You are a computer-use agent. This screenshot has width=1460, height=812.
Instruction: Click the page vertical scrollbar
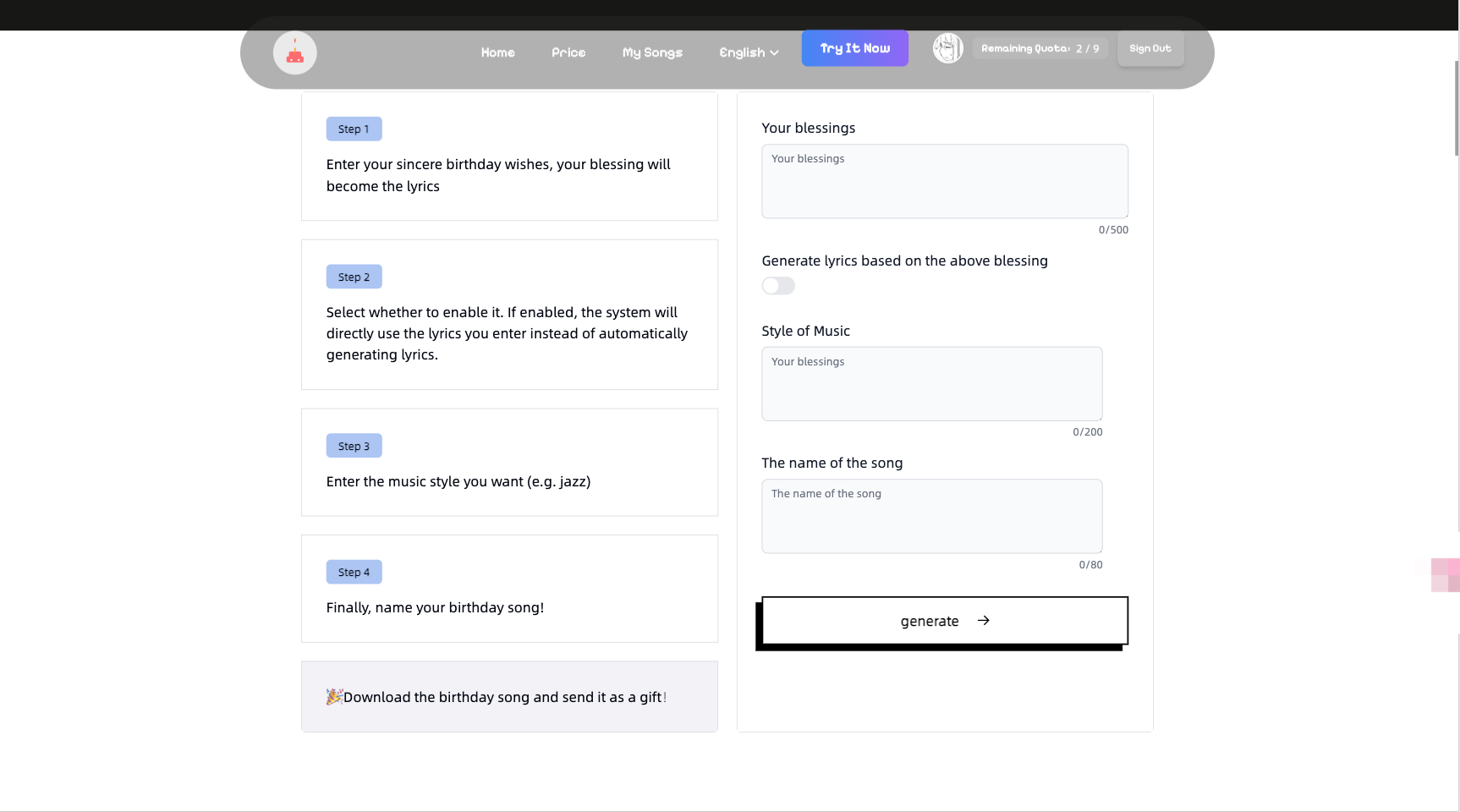1457,108
